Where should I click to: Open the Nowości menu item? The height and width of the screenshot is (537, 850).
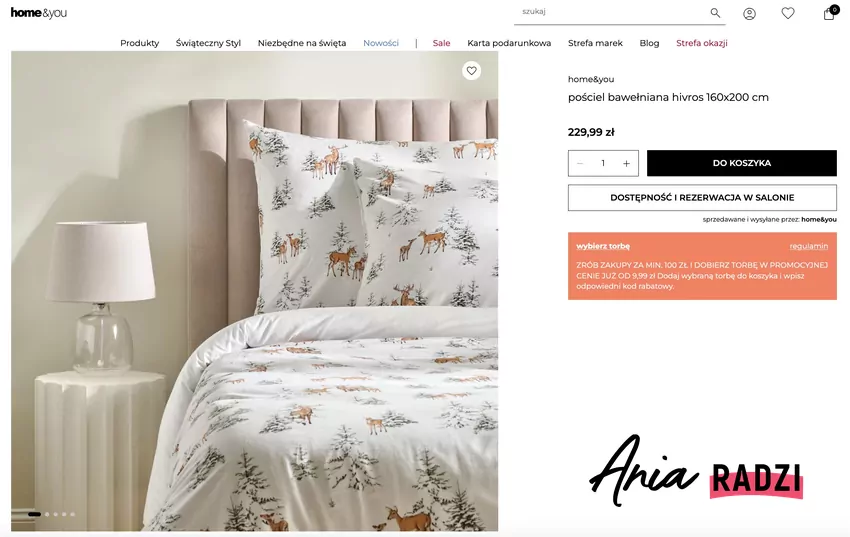coord(381,43)
